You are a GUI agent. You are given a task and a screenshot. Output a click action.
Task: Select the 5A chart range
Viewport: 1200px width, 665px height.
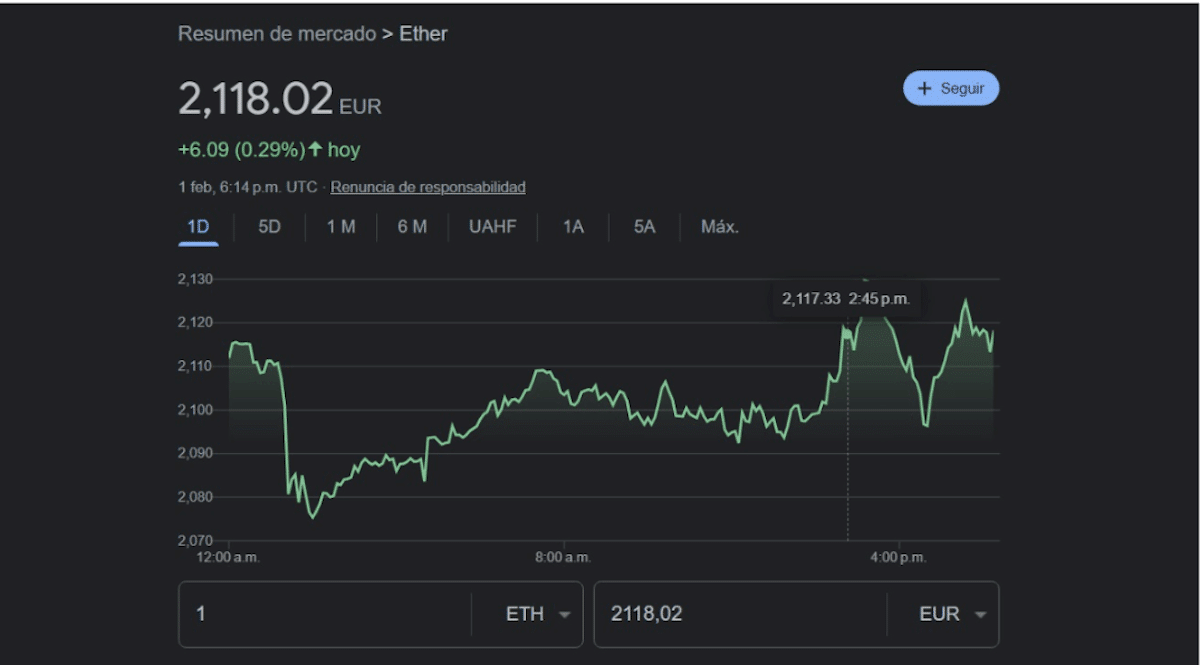(642, 227)
